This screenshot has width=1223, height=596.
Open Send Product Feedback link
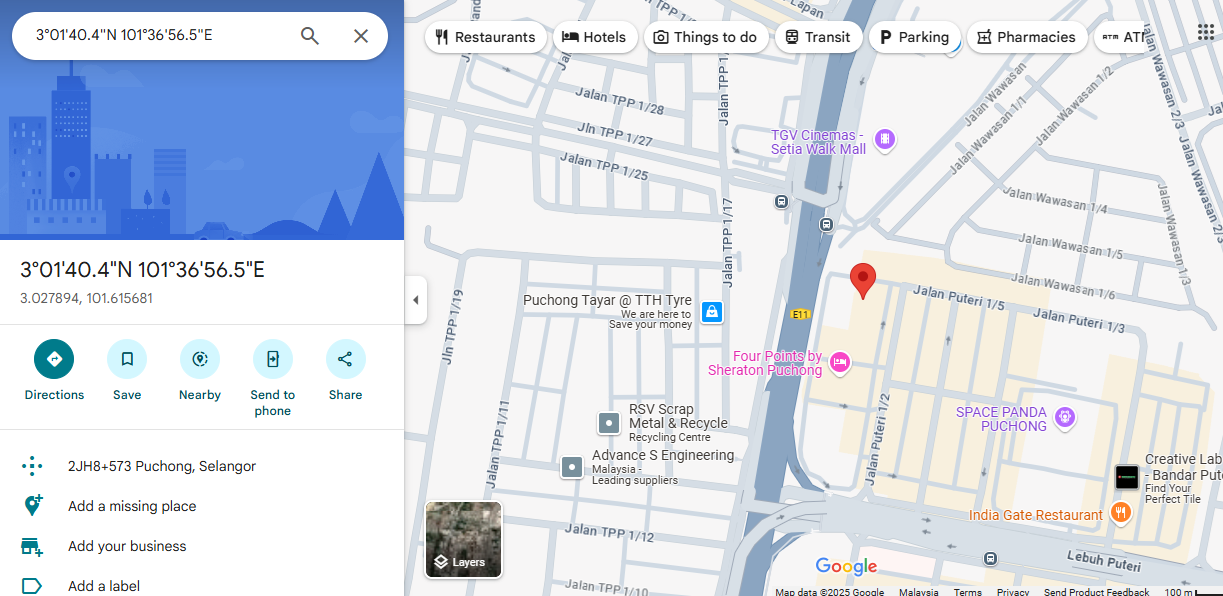[x=1097, y=592]
